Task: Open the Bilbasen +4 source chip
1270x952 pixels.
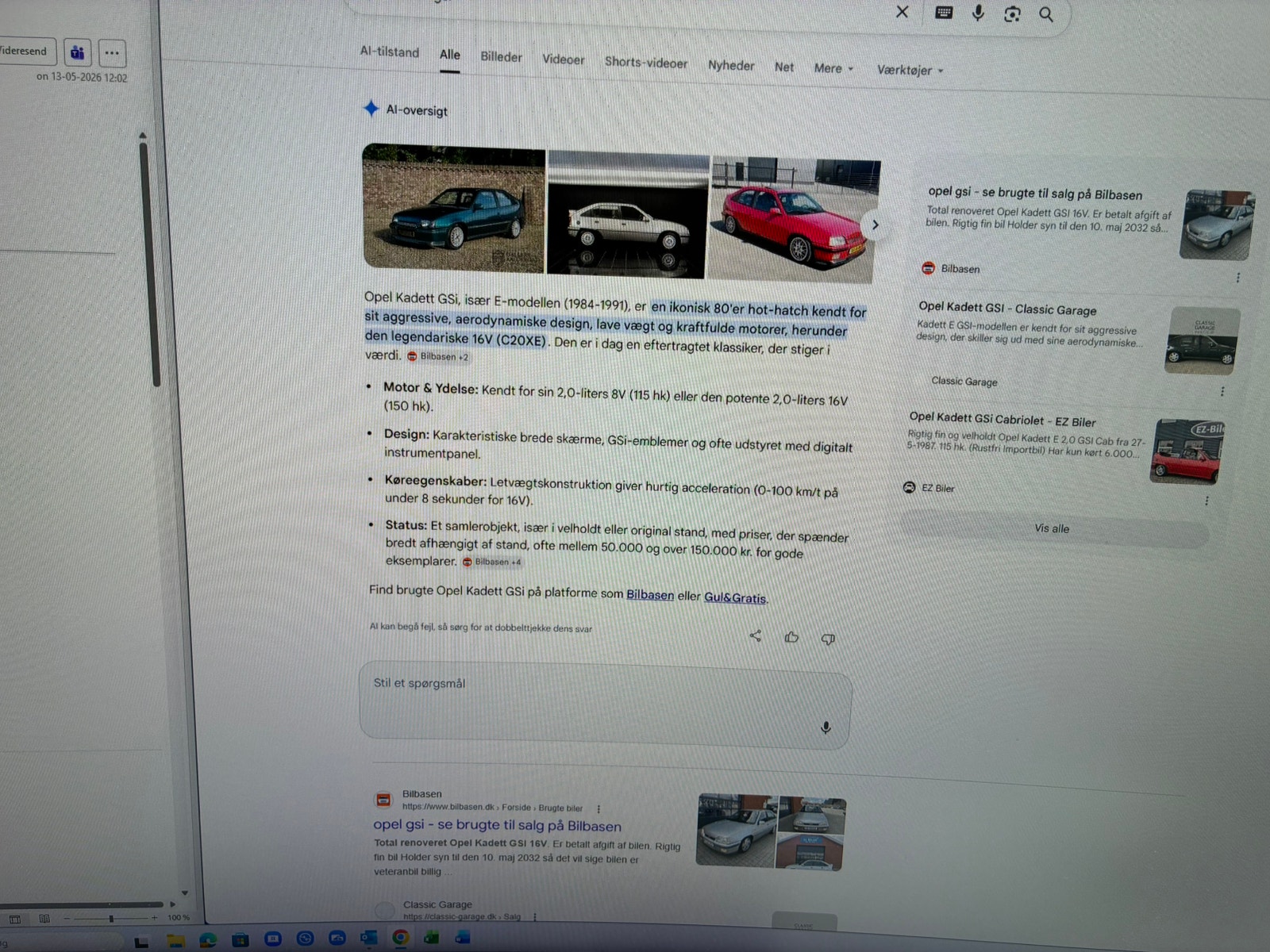Action: click(x=492, y=562)
